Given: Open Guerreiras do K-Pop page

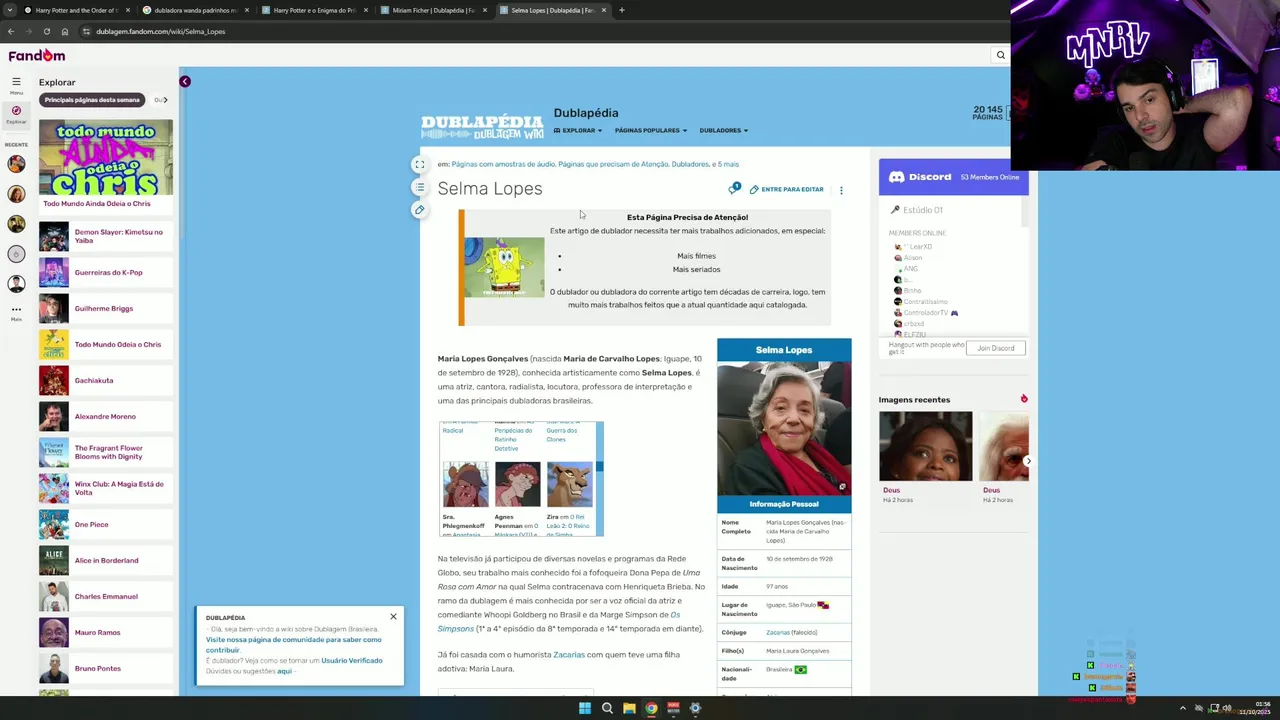Looking at the screenshot, I should (105, 272).
